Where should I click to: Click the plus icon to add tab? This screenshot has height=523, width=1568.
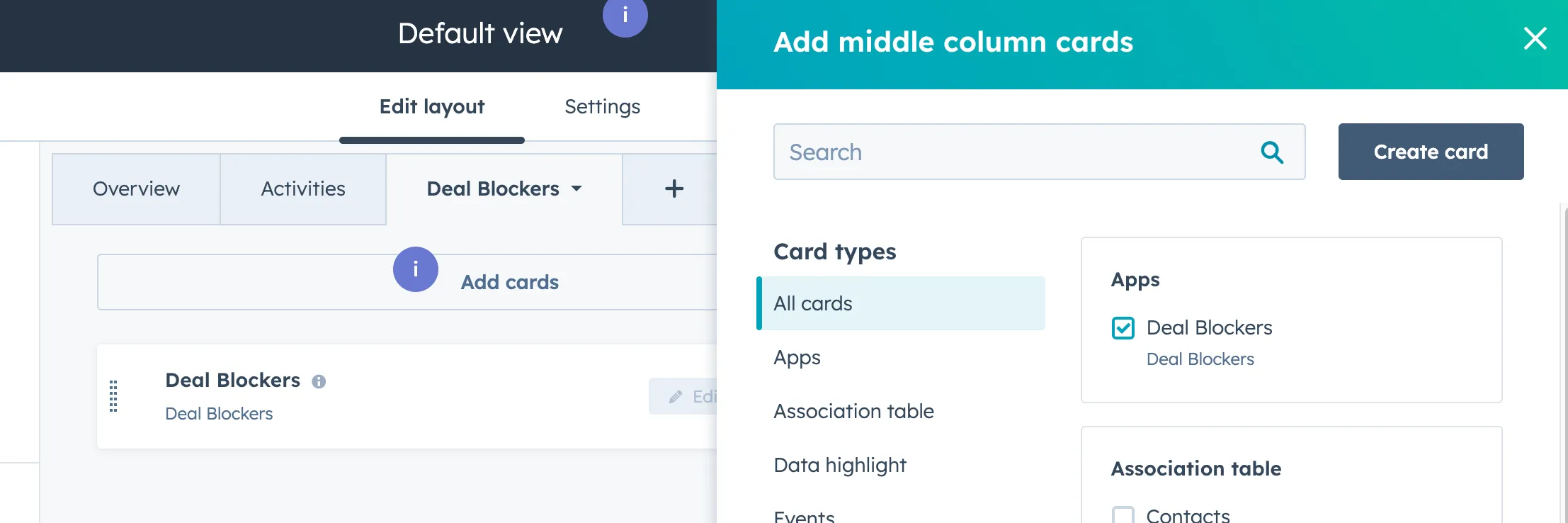674,189
